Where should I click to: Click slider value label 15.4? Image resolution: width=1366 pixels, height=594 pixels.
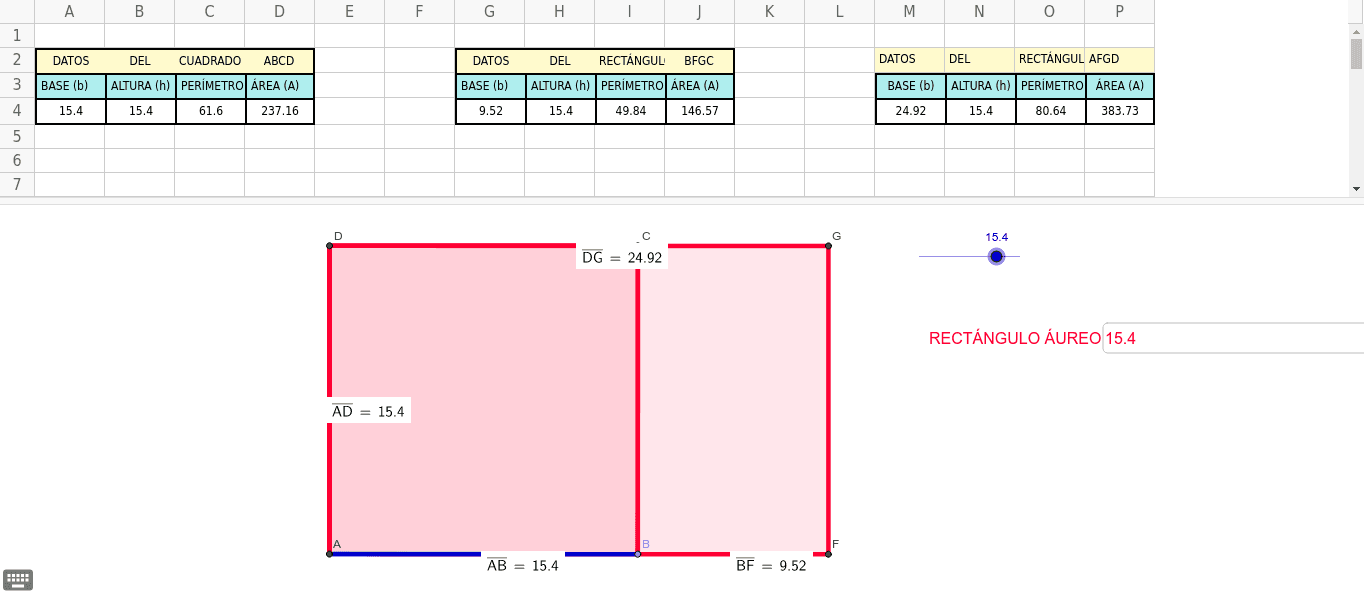[996, 237]
